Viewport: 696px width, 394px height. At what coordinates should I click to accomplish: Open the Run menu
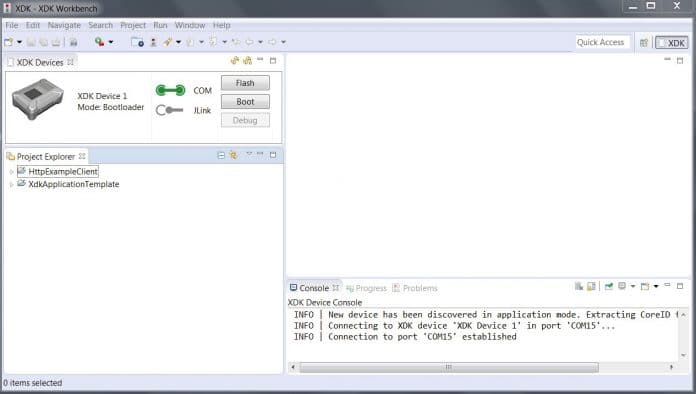click(x=160, y=25)
